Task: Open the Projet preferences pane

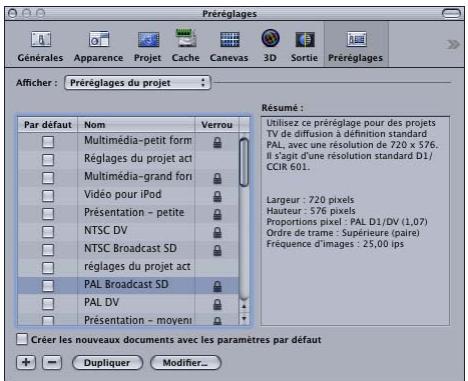Action: (x=148, y=46)
